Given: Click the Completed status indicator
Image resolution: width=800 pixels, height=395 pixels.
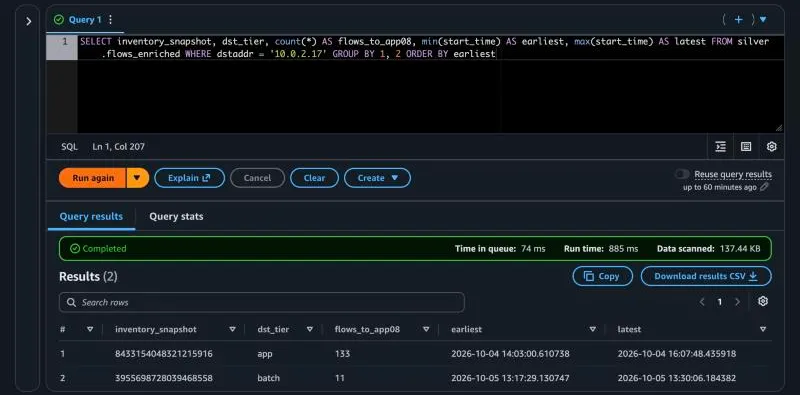Looking at the screenshot, I should pos(98,249).
